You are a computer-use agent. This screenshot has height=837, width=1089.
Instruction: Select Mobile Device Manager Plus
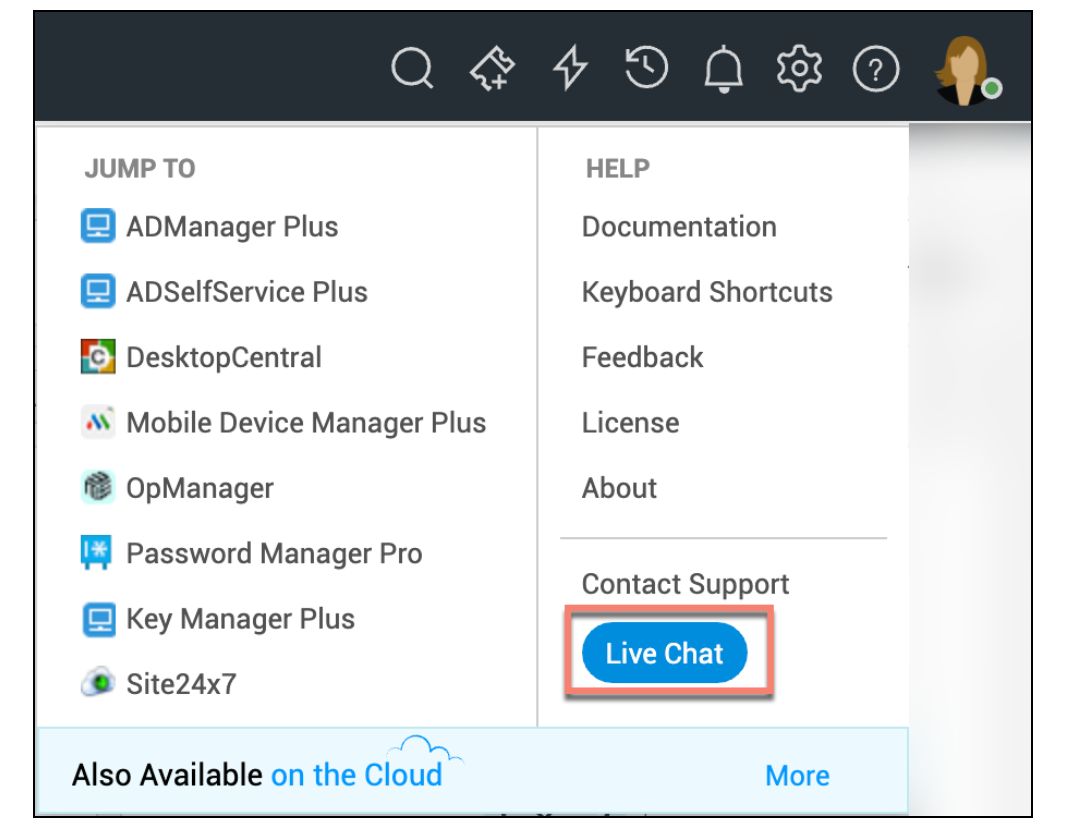pyautogui.click(x=305, y=423)
